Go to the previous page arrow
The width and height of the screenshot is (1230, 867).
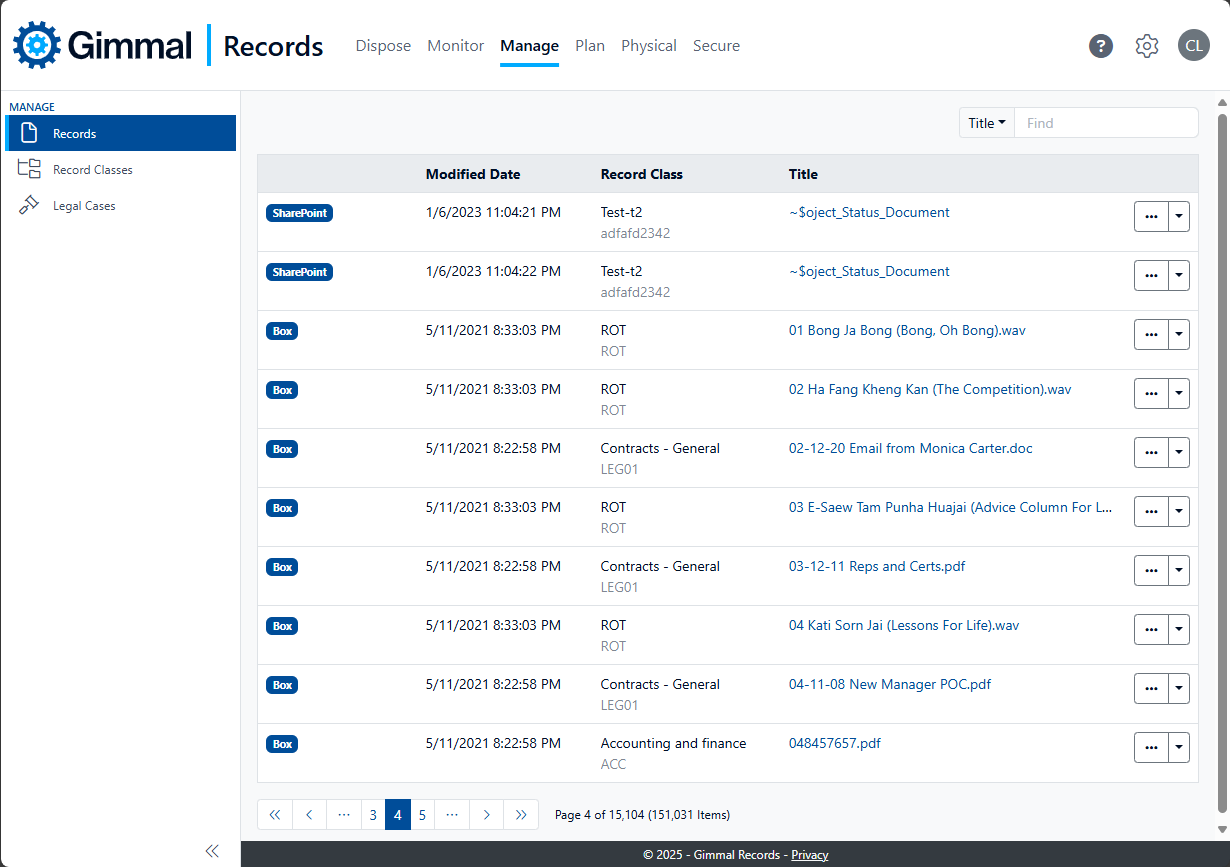tap(309, 815)
